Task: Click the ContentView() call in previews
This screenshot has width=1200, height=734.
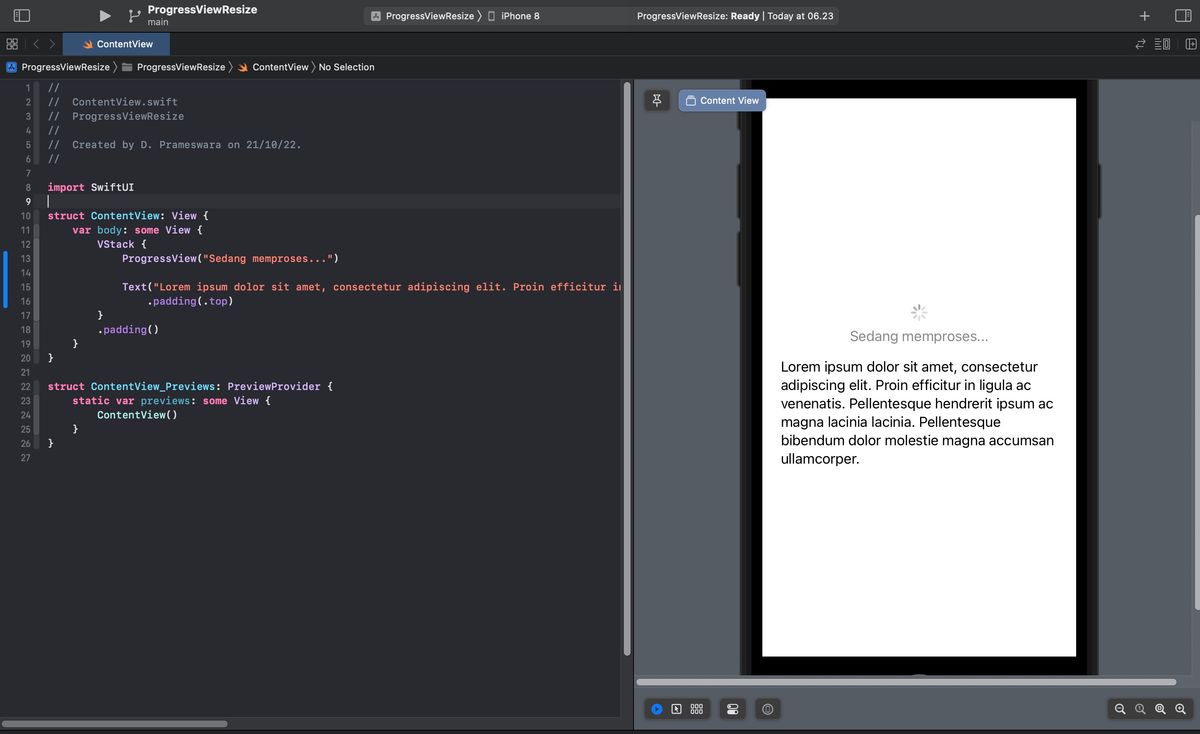Action: click(x=137, y=414)
